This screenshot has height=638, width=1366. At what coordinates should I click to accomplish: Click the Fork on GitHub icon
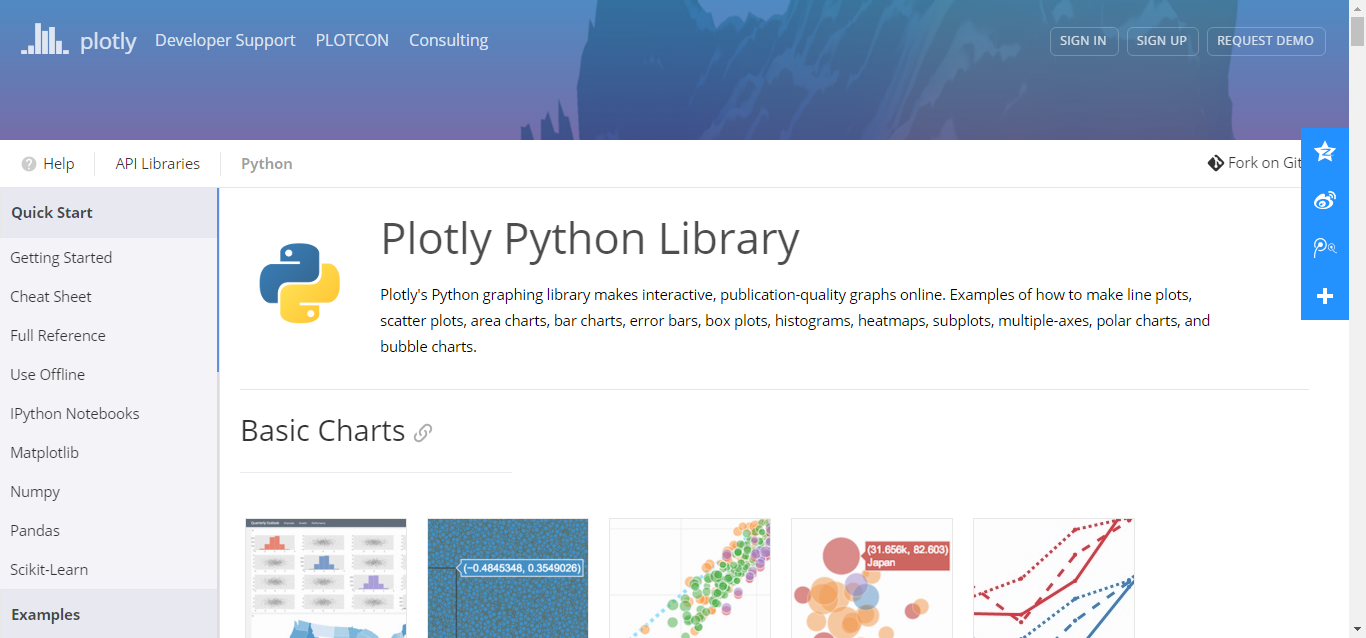pos(1215,162)
